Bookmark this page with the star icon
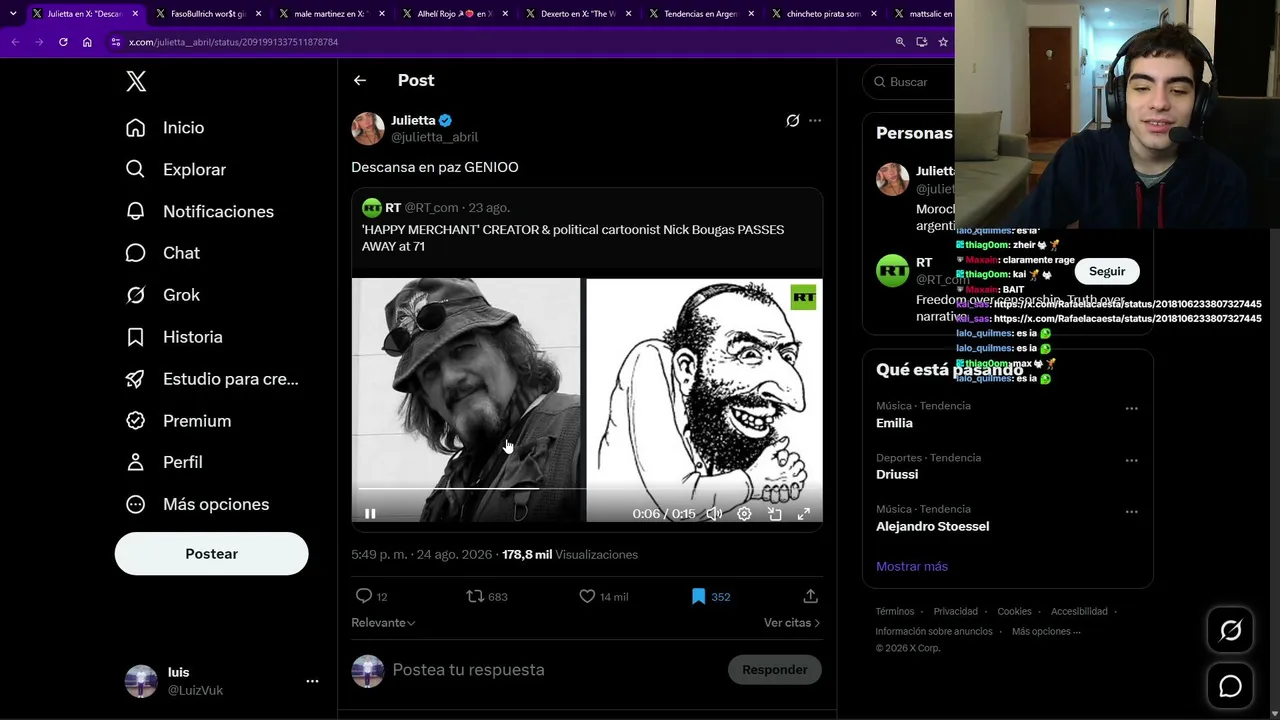The image size is (1280, 720). [943, 42]
